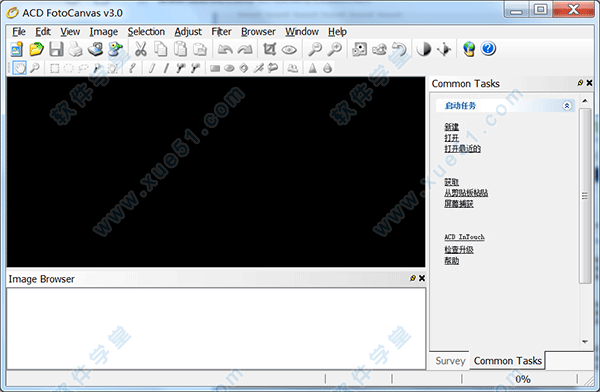Select the filled Rectangle shape tool
The width and height of the screenshot is (600, 392).
[215, 69]
